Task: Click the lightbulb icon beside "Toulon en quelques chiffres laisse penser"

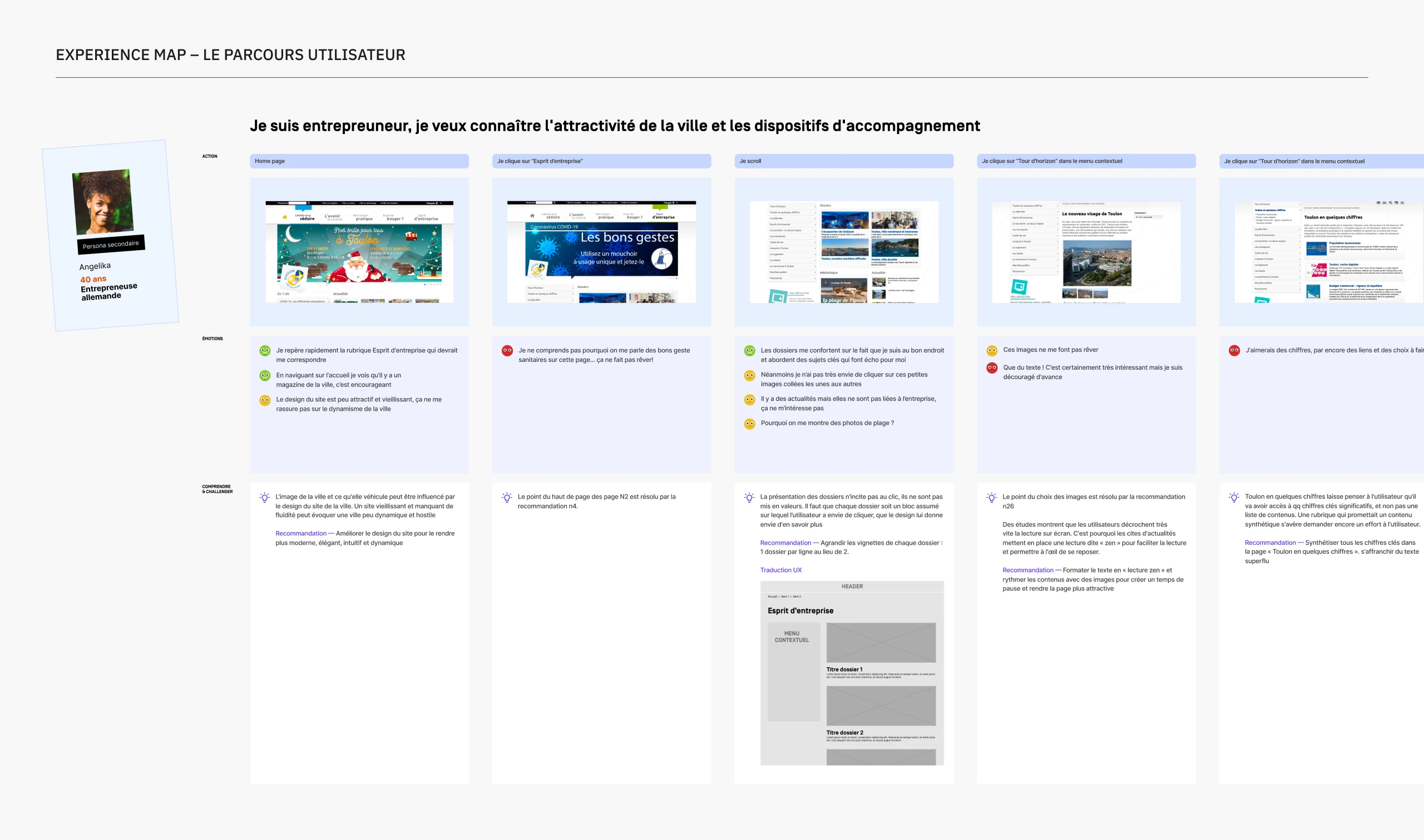Action: [x=1234, y=498]
